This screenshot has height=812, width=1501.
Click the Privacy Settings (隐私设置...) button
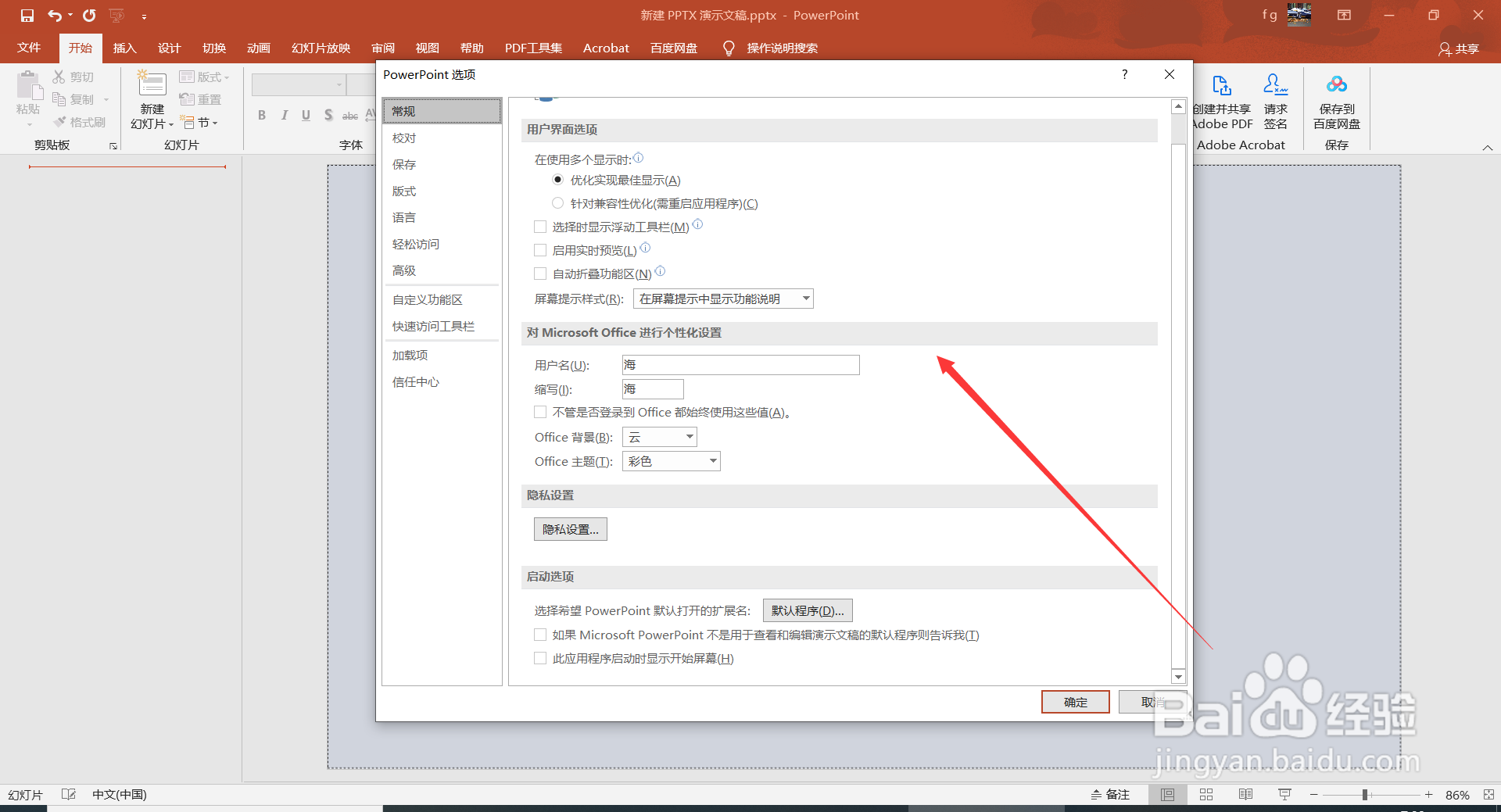pos(571,529)
